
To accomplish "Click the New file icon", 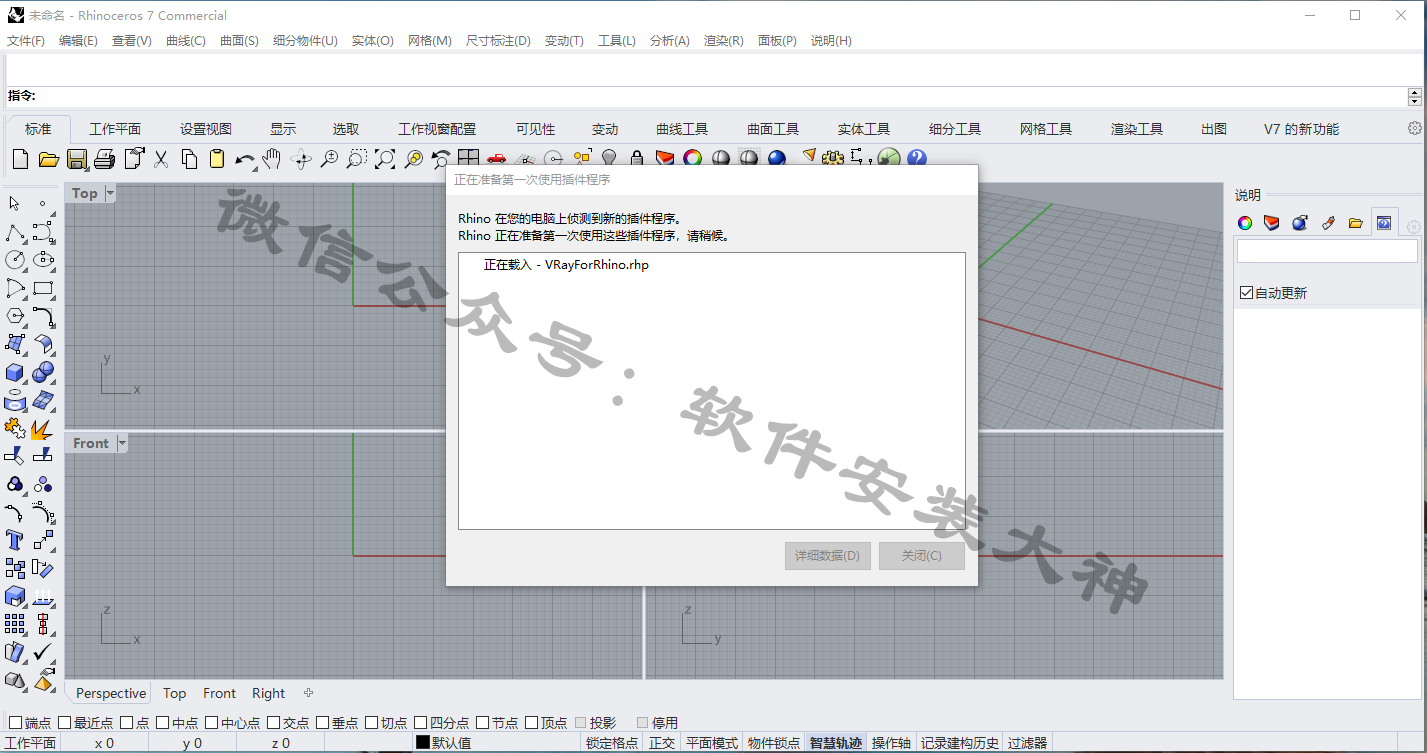I will tap(20, 159).
